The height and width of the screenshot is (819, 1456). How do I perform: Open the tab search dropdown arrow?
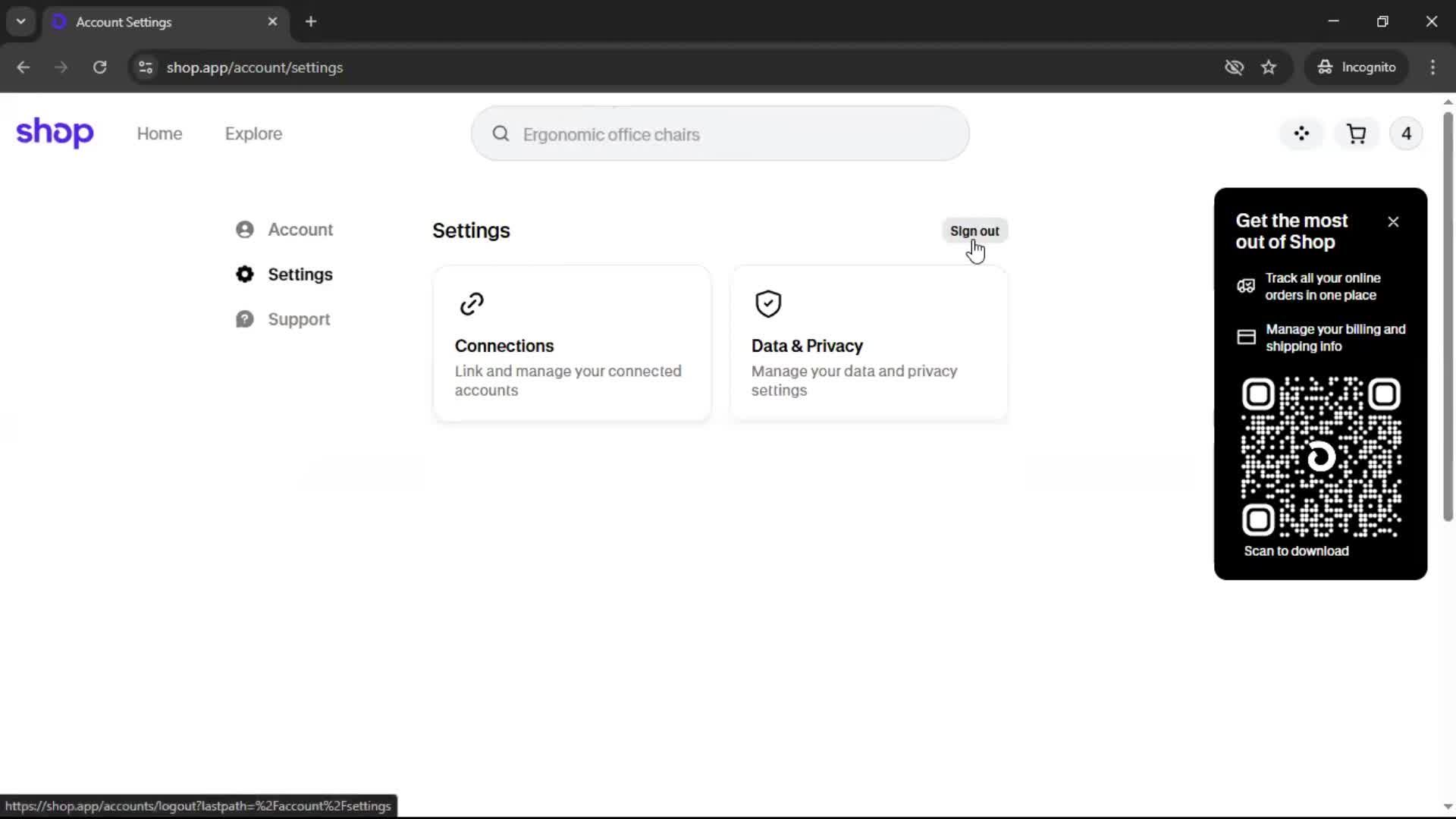coord(21,22)
